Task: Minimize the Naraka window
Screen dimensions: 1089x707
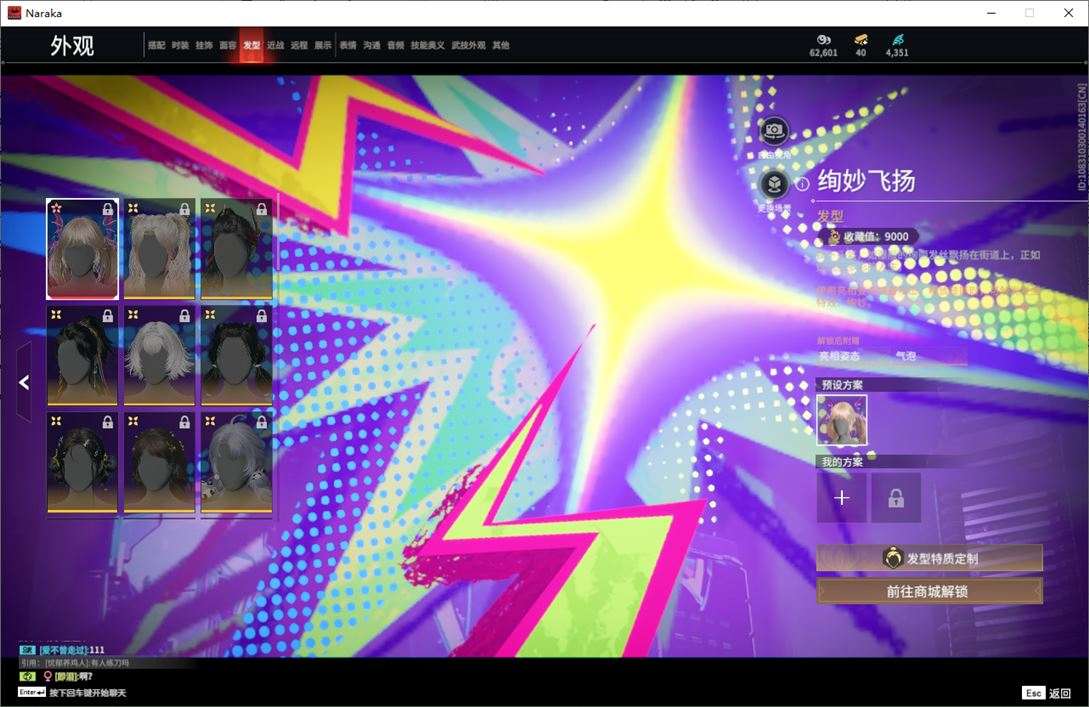Action: click(x=992, y=13)
